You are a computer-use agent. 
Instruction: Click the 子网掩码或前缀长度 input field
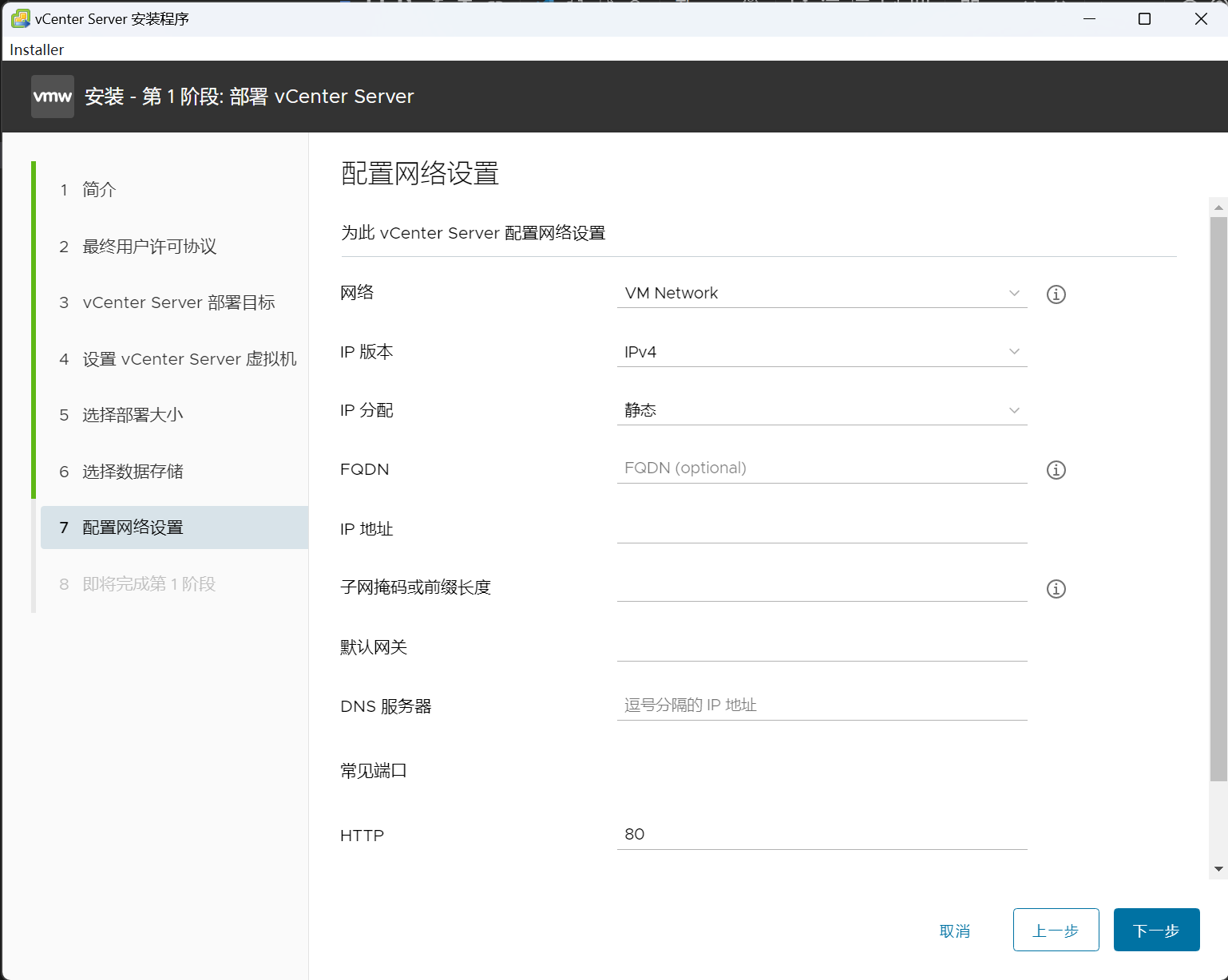pos(822,587)
